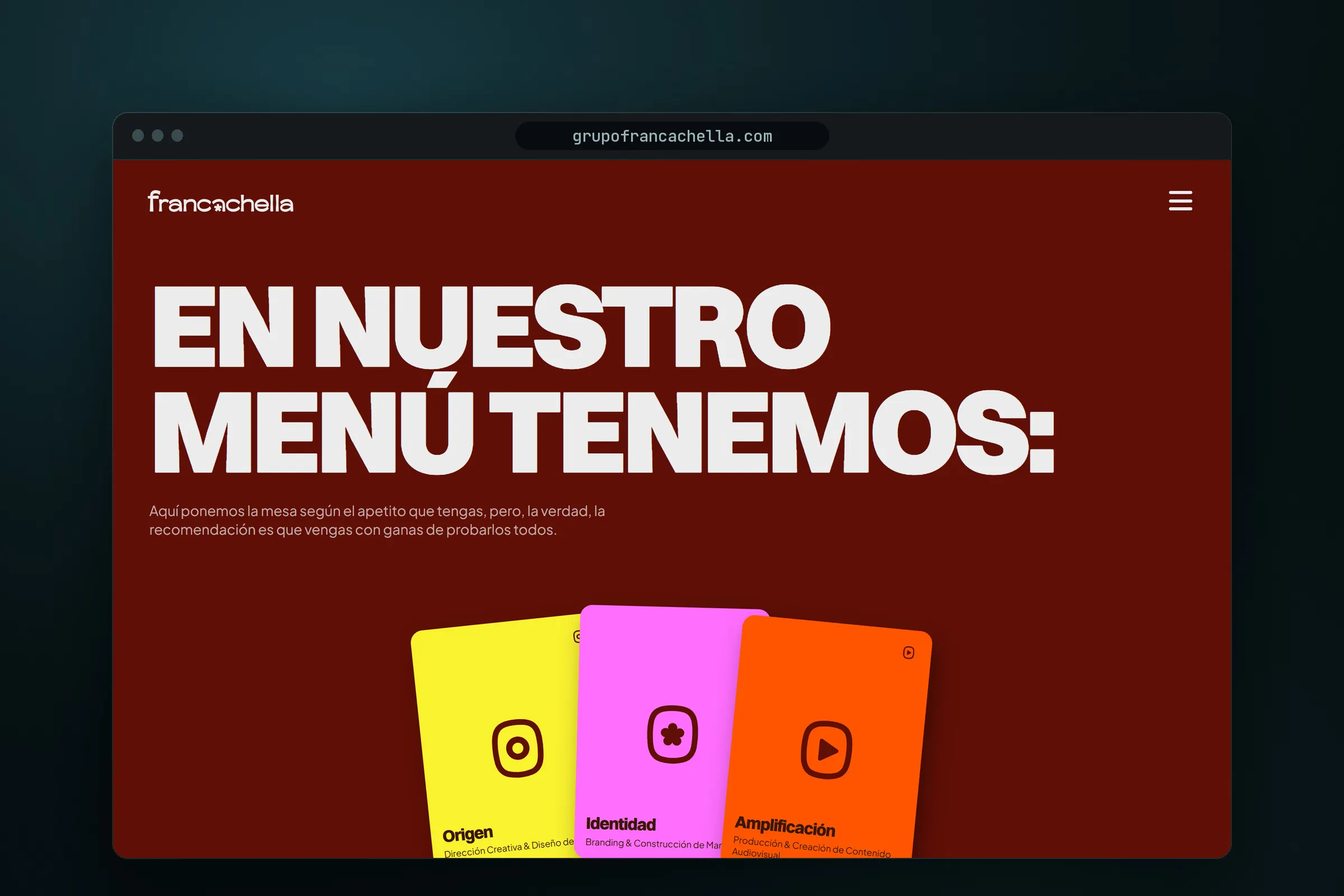Click the large icon on the Origen card
This screenshot has width=1344, height=896.
coord(517,748)
